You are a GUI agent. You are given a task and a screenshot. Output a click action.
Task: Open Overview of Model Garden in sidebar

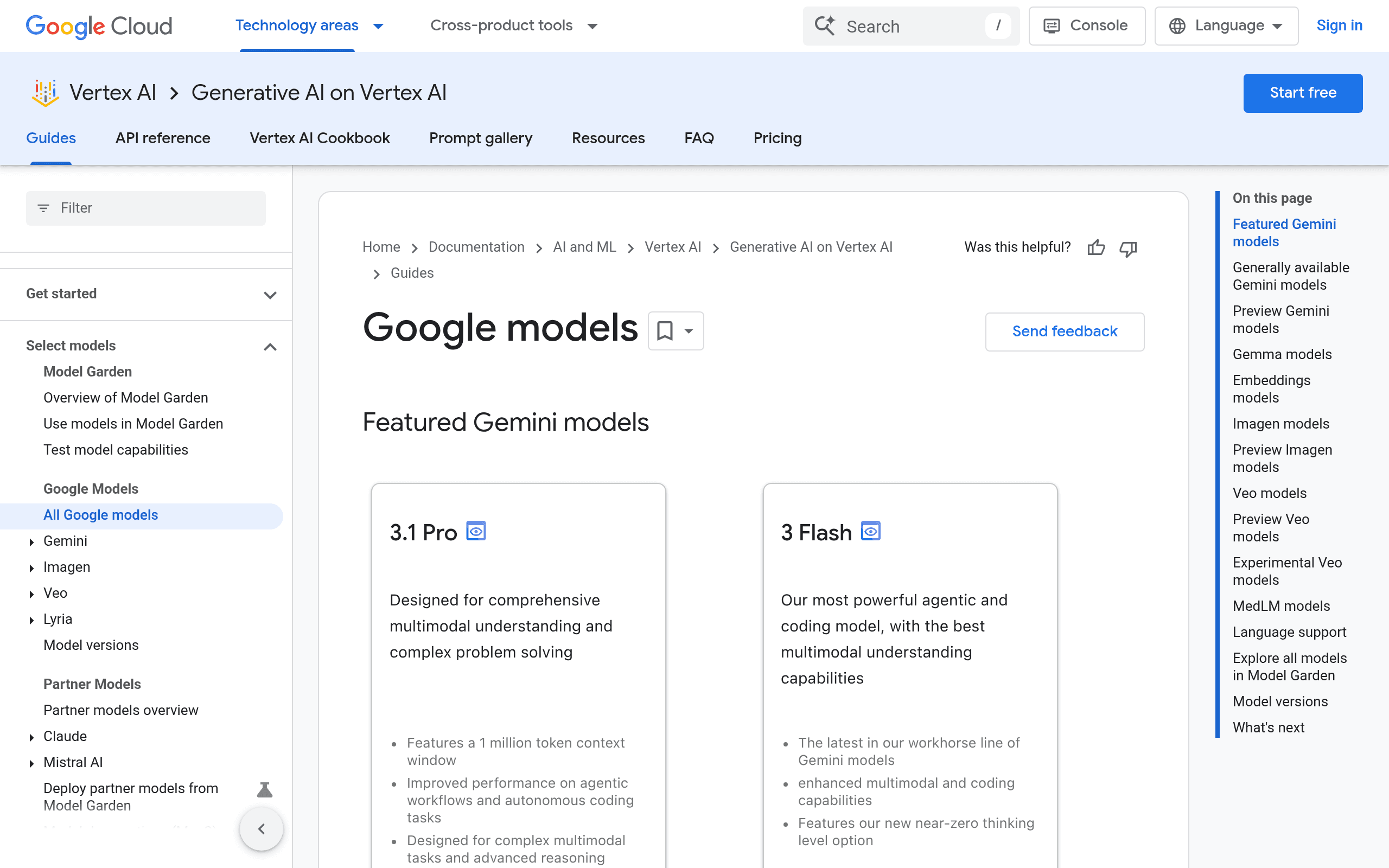[126, 397]
